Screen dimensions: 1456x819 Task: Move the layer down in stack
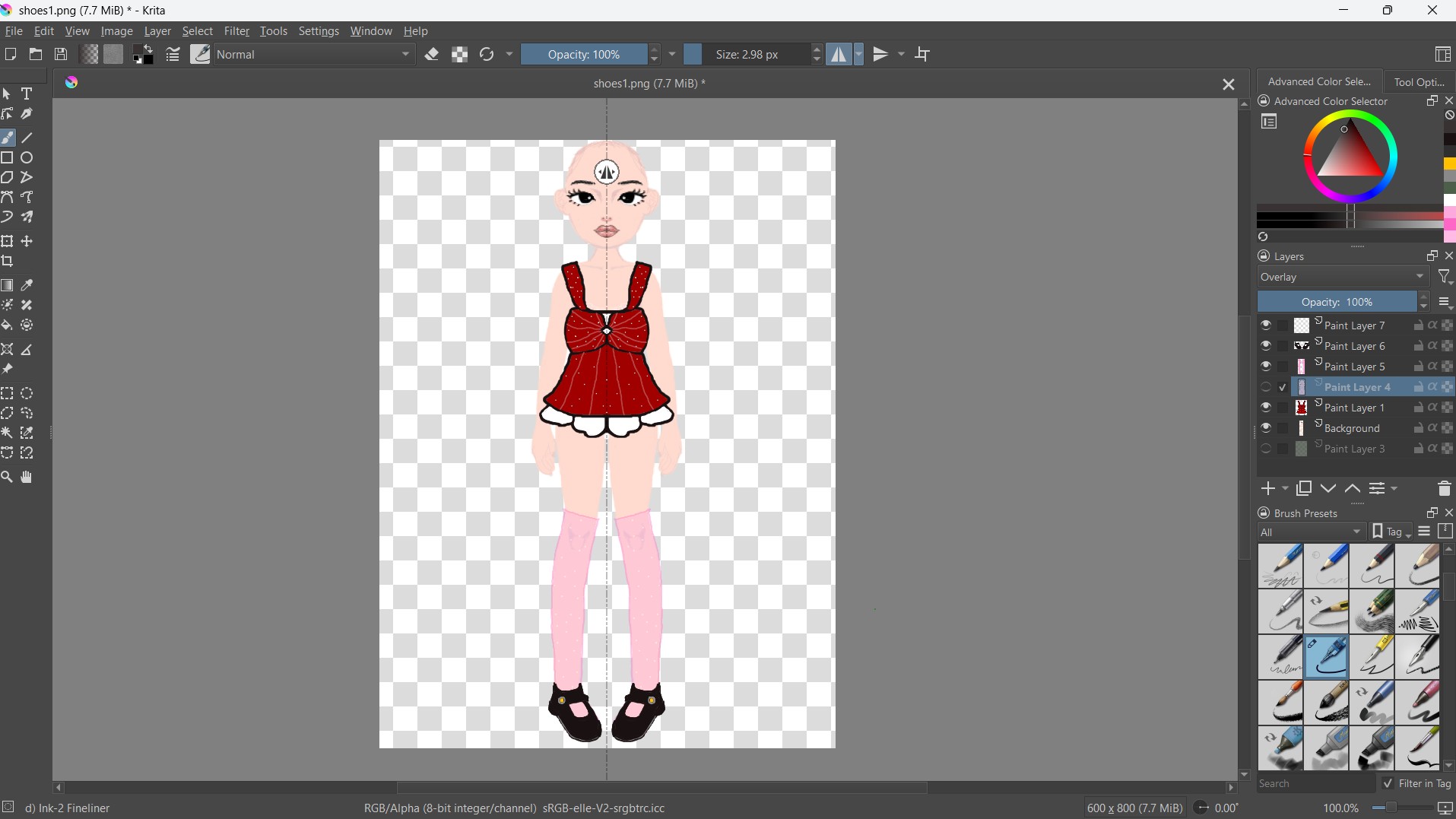(1328, 488)
